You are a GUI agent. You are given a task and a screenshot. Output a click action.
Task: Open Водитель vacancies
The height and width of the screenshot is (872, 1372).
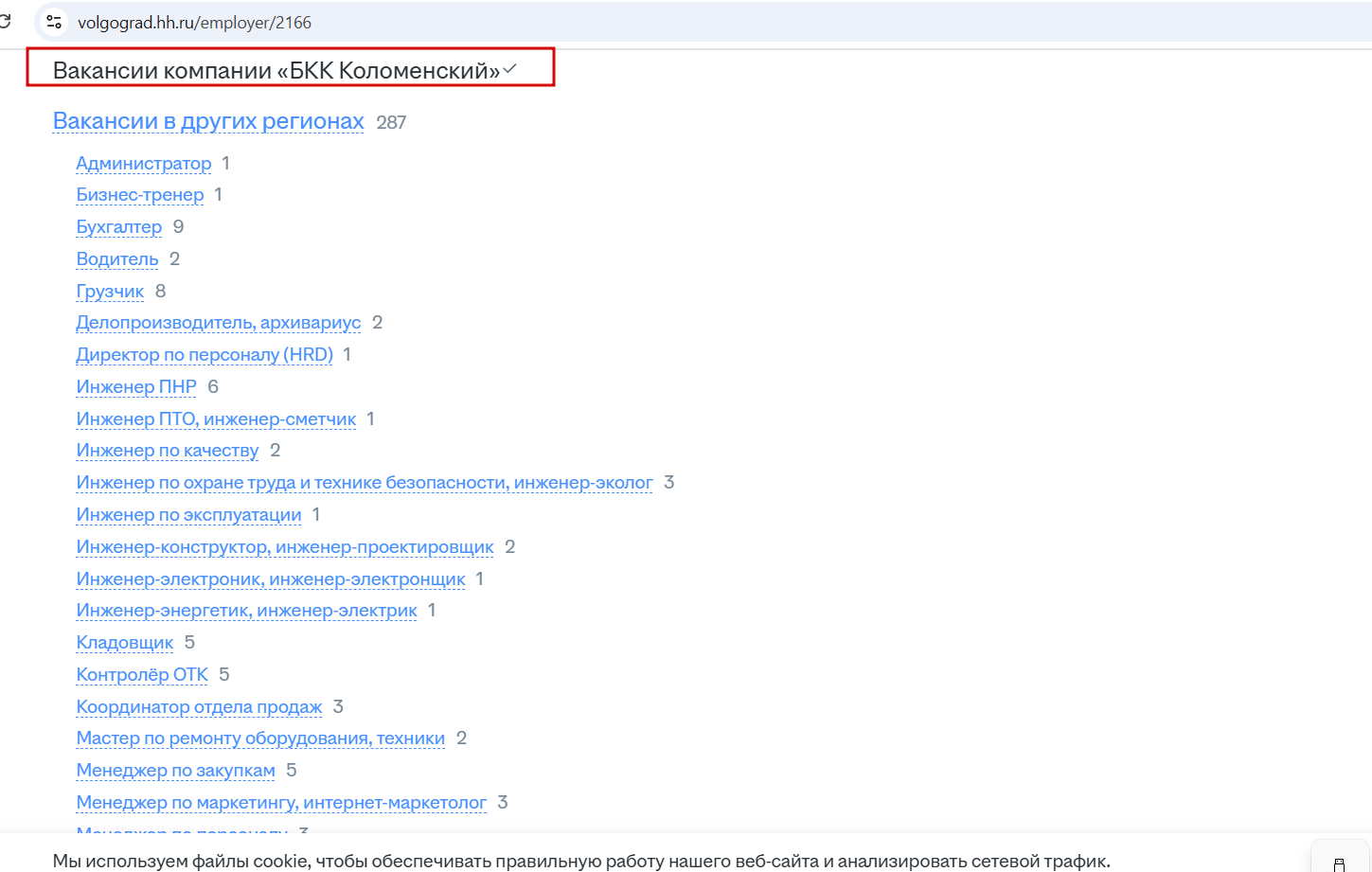tap(117, 259)
